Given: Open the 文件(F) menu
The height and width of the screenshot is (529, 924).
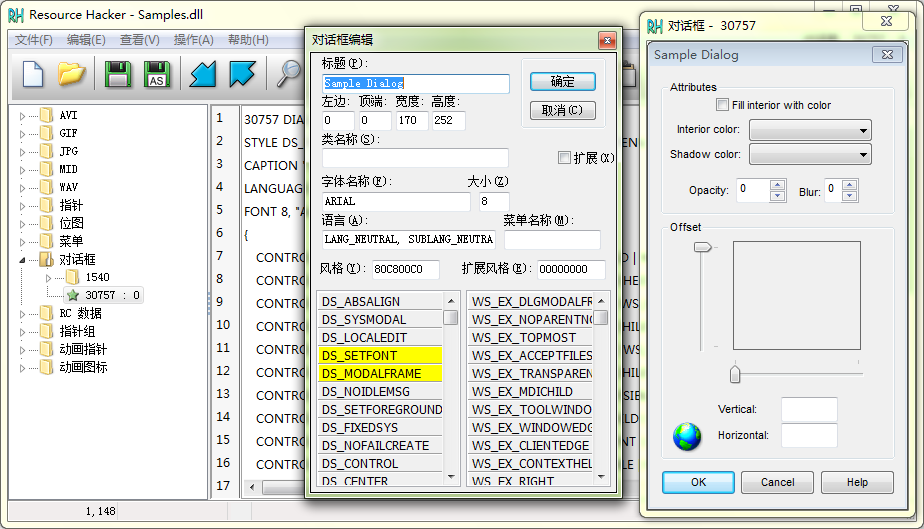Looking at the screenshot, I should [x=33, y=40].
